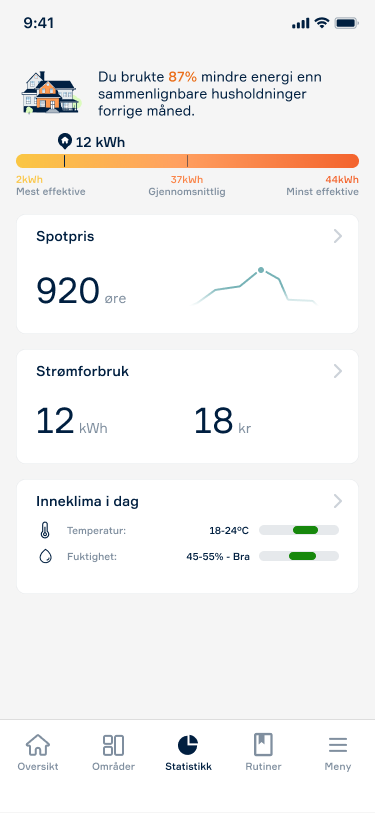Viewport: 375px width, 813px height.
Task: Expand the Strømforbruk card chevron
Action: tap(338, 371)
